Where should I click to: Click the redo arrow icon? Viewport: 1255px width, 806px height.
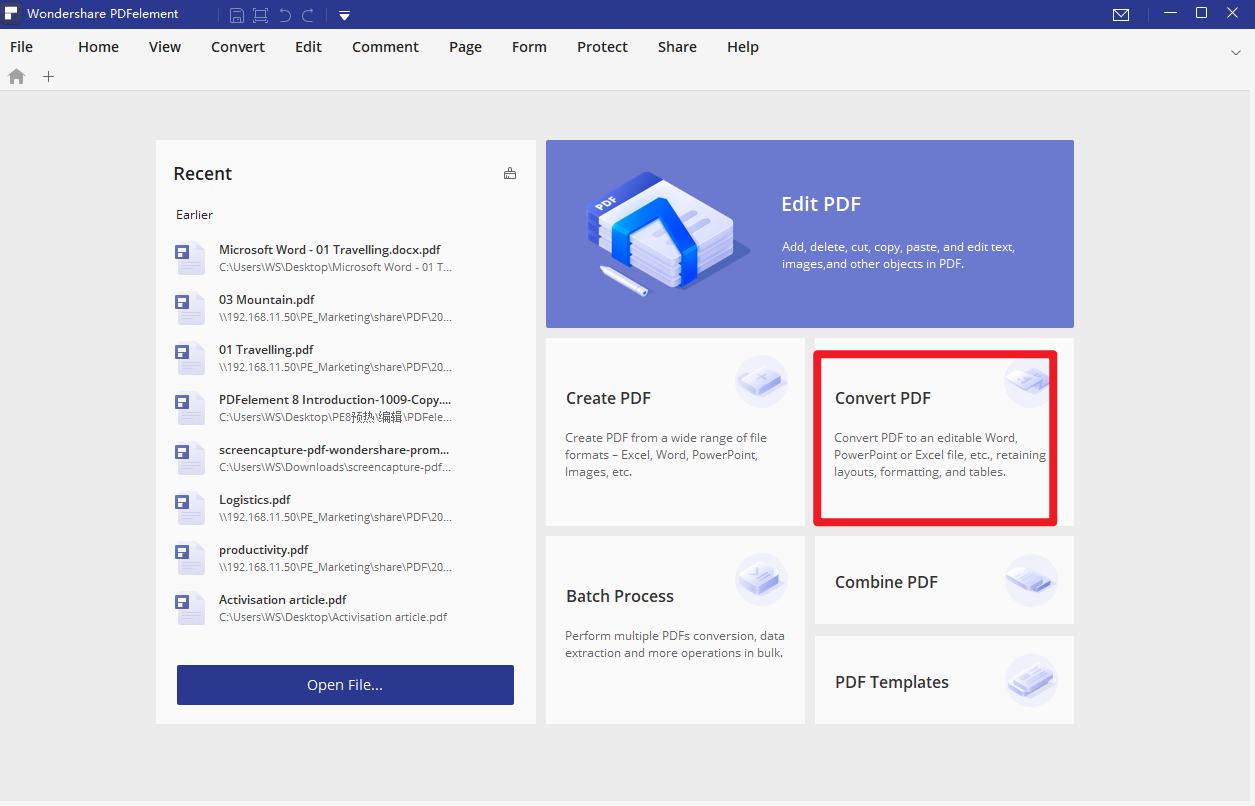click(308, 15)
